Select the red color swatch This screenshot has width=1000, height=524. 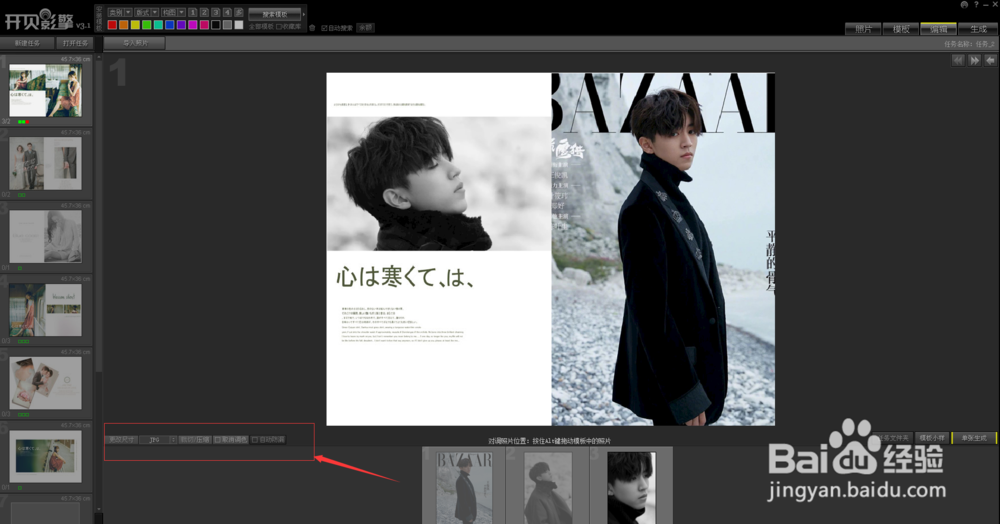pyautogui.click(x=112, y=25)
